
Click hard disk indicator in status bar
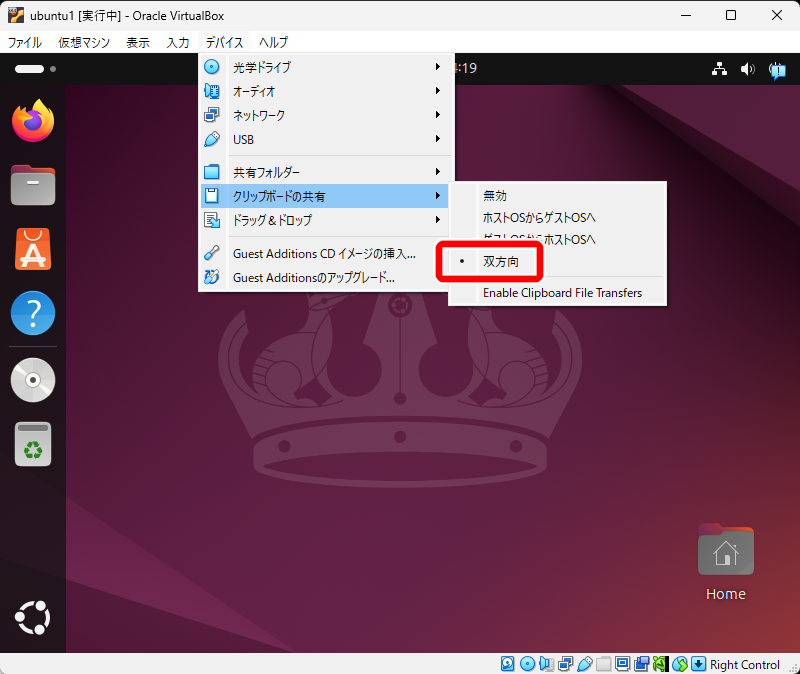pyautogui.click(x=508, y=664)
